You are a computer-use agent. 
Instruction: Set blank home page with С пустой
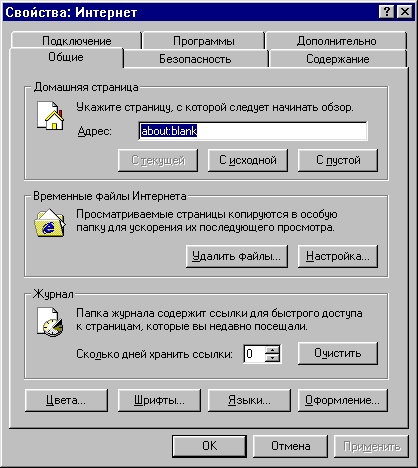338,160
